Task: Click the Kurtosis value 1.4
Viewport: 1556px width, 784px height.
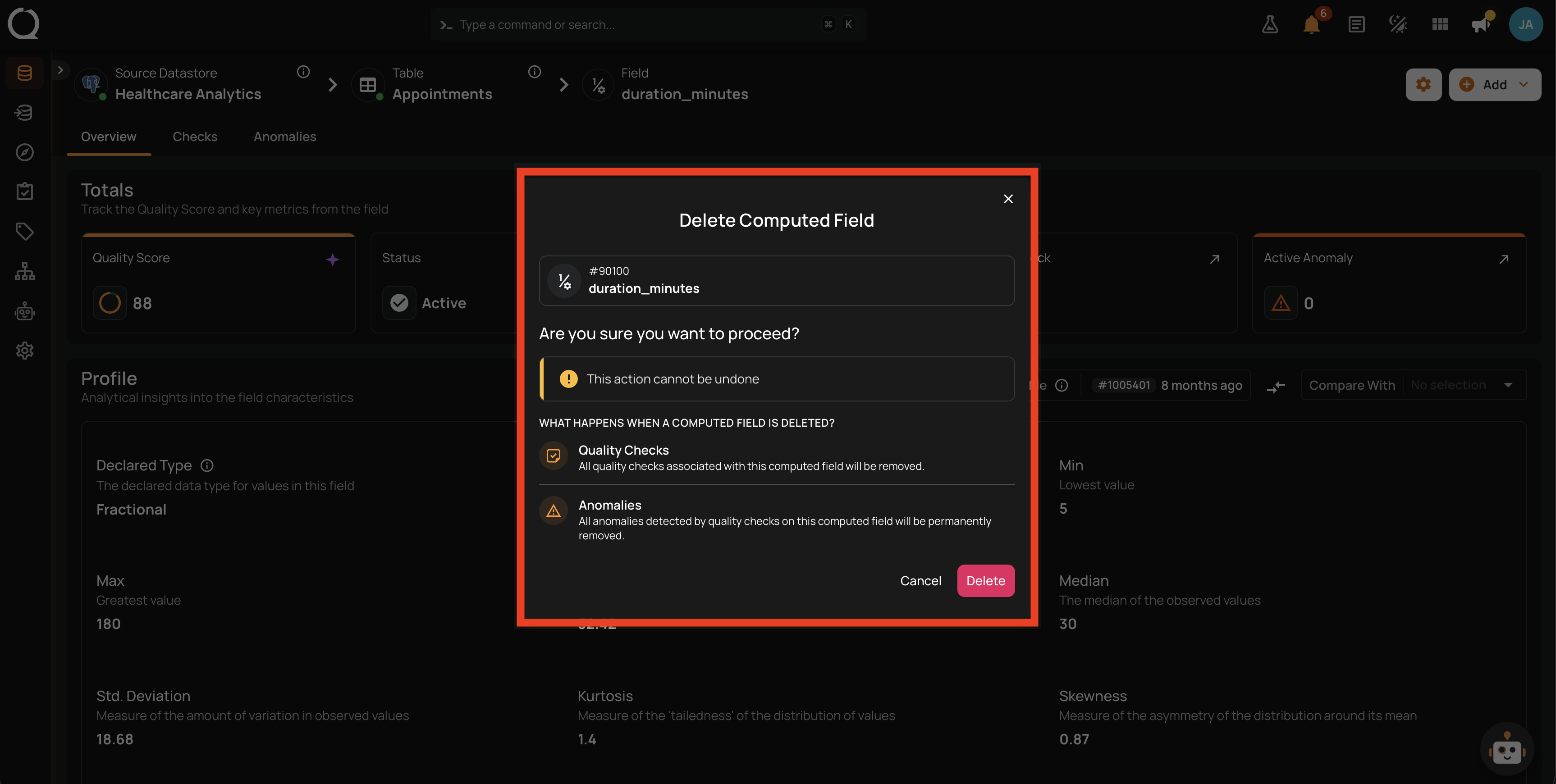Action: (586, 739)
